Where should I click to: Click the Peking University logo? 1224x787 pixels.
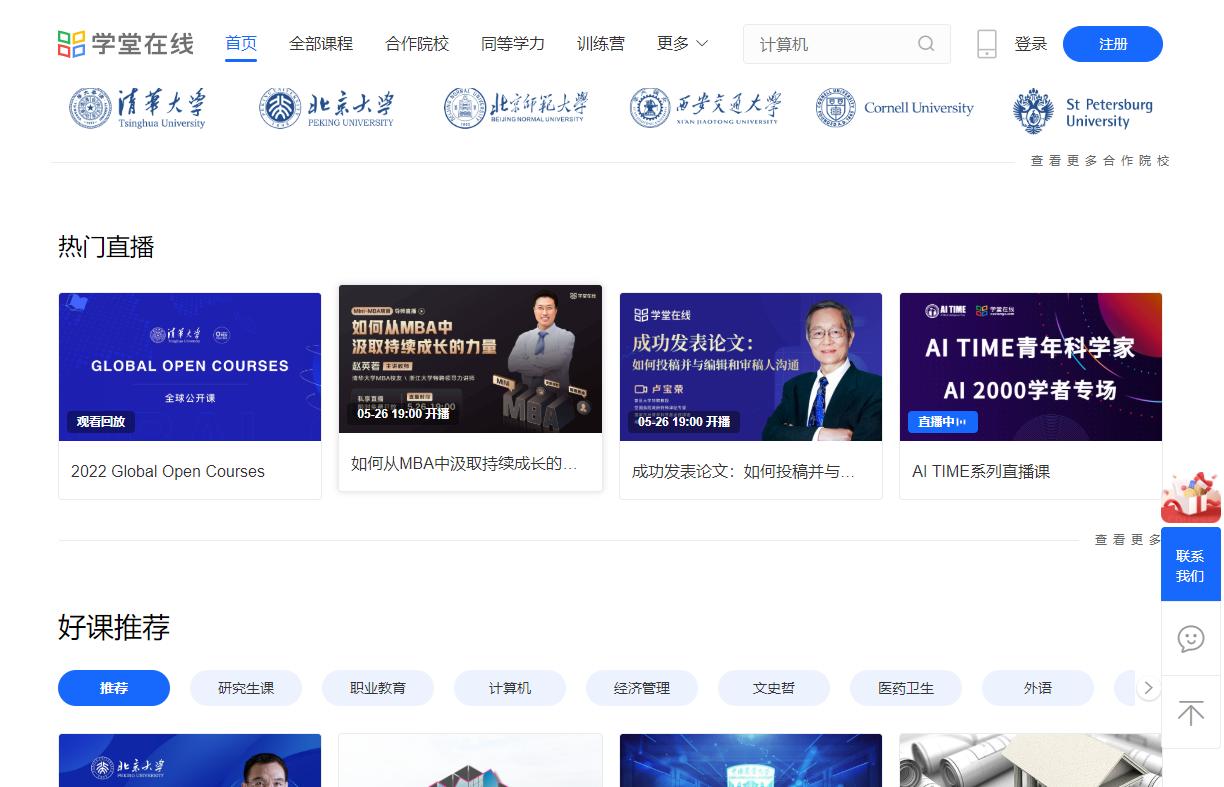click(x=327, y=108)
